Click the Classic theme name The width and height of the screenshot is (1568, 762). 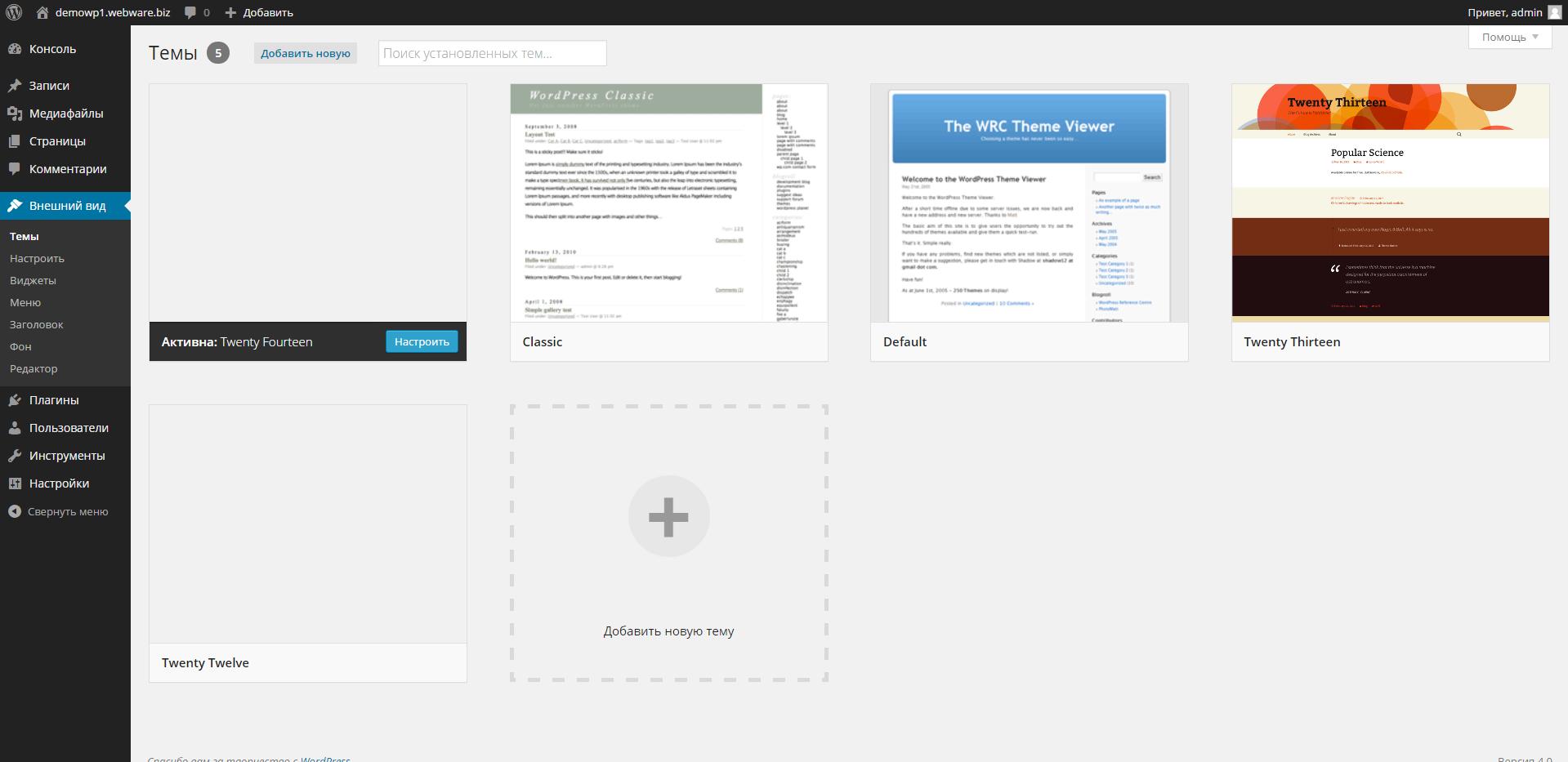543,341
